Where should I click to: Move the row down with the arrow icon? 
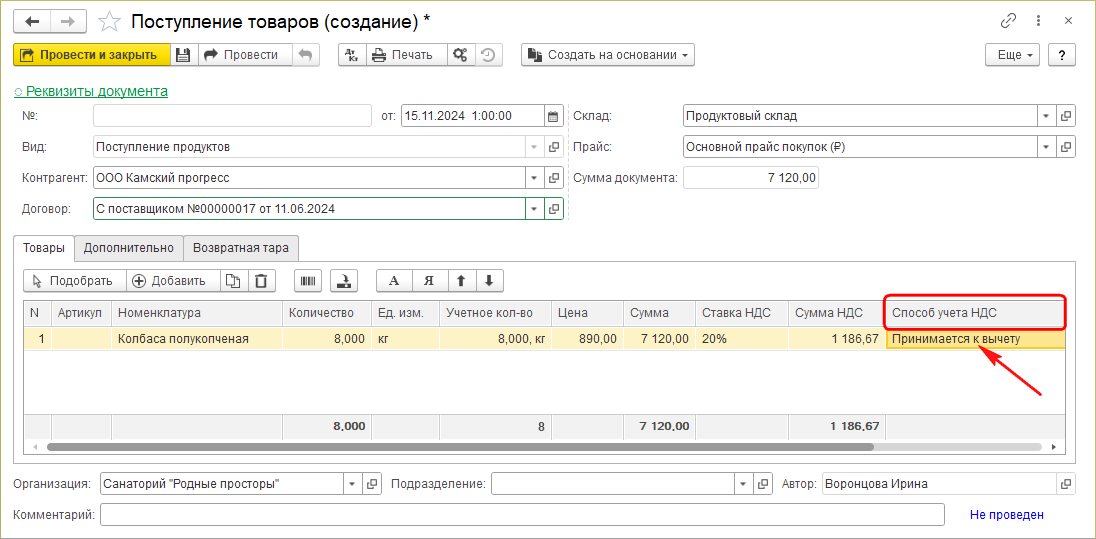[x=489, y=281]
